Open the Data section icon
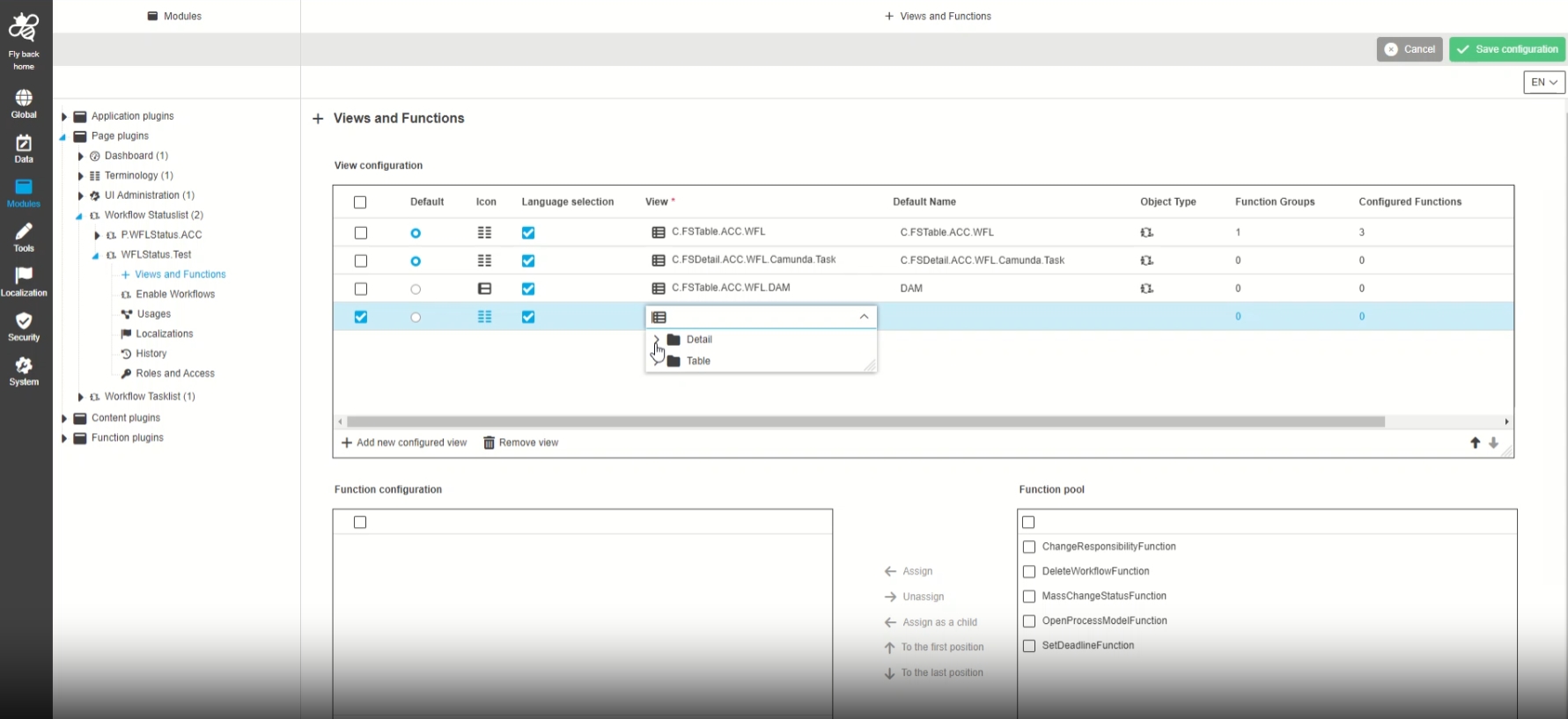Screen dimensions: 1568x719 point(24,143)
